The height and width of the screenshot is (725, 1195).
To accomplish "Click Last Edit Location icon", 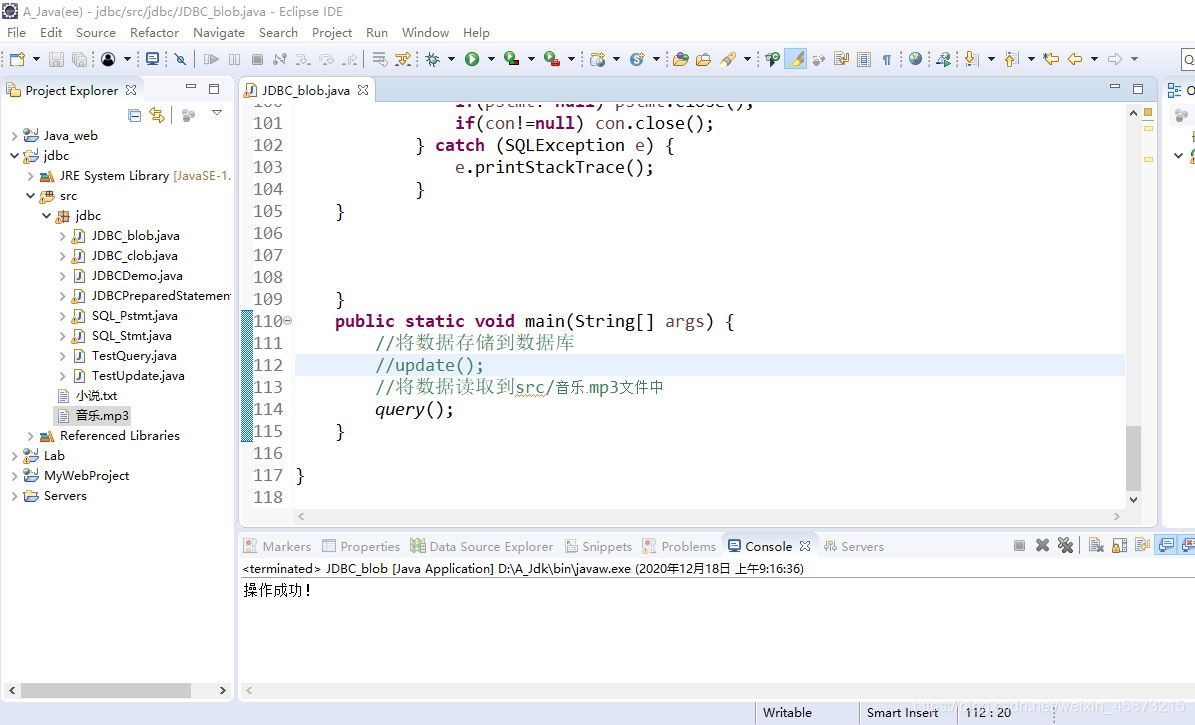I will [x=1051, y=59].
